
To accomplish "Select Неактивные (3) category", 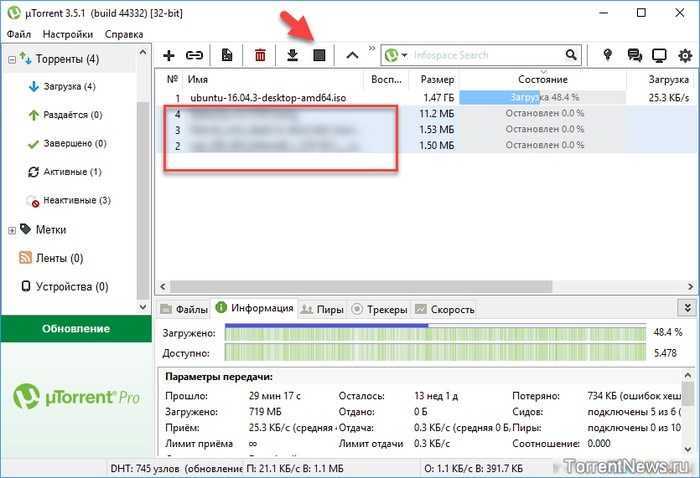I will (x=76, y=200).
